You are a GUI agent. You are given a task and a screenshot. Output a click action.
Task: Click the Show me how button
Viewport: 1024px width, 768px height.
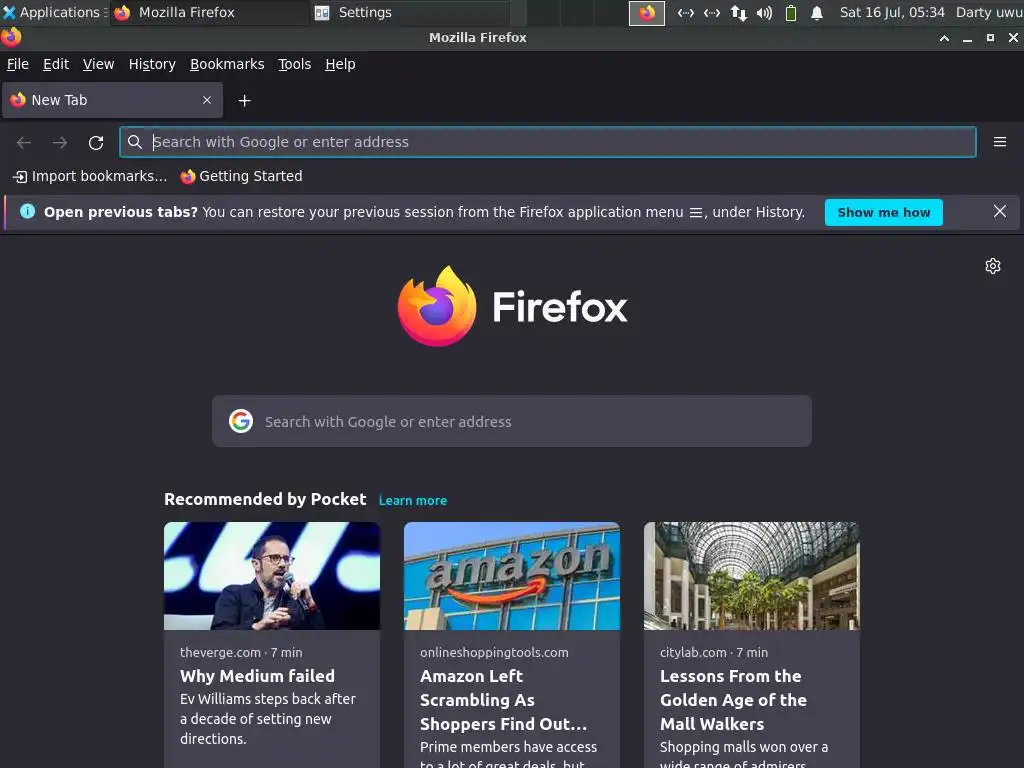[x=884, y=212]
